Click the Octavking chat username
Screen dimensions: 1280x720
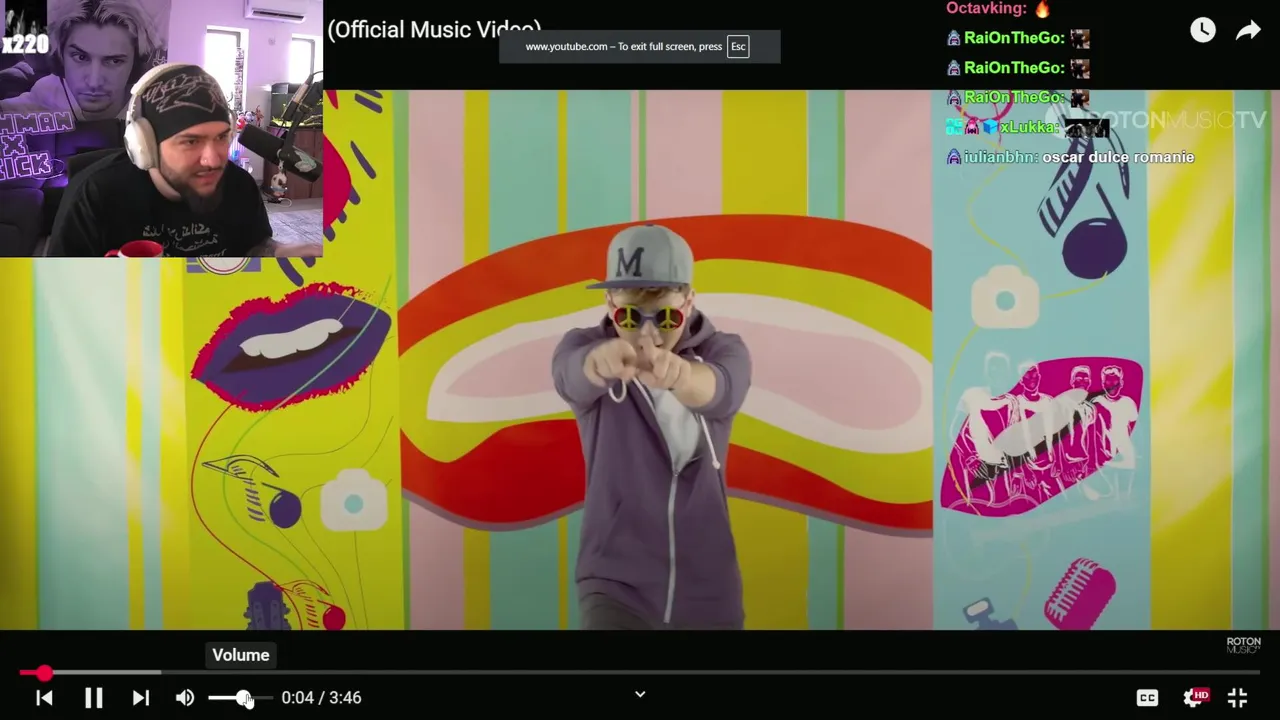pyautogui.click(x=986, y=9)
